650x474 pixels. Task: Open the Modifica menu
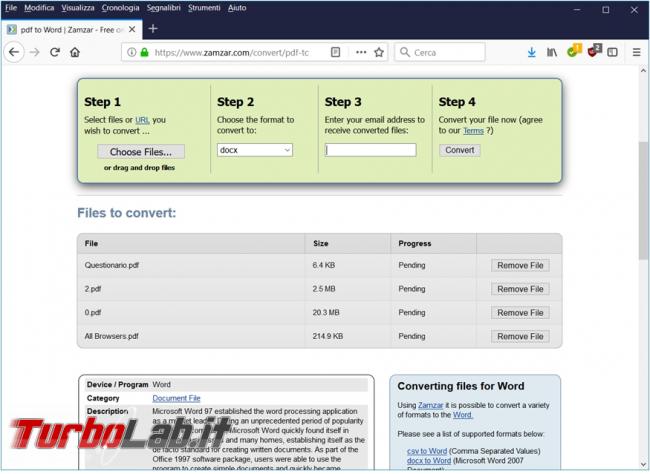pyautogui.click(x=39, y=8)
